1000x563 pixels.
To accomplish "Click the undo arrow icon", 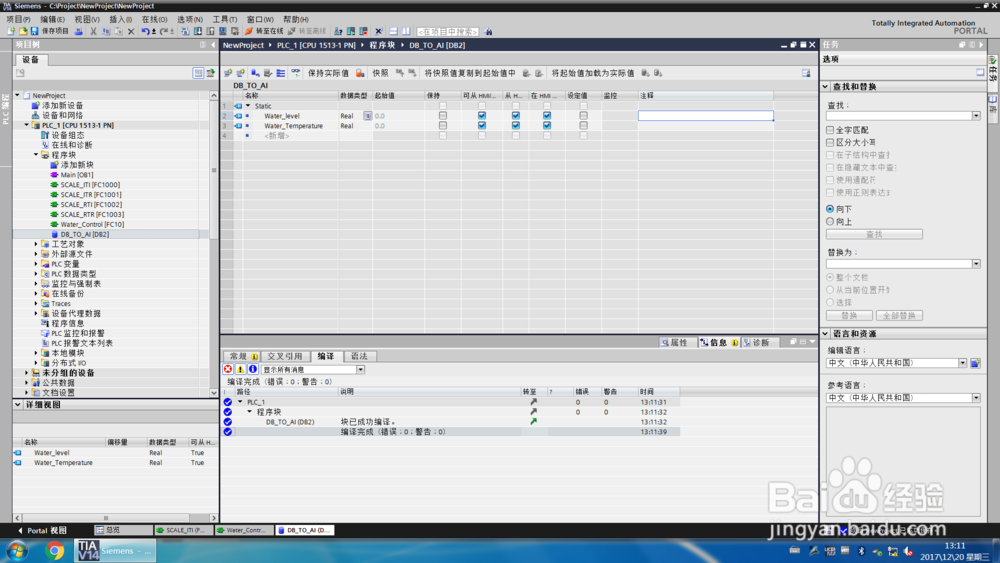I will pos(145,31).
